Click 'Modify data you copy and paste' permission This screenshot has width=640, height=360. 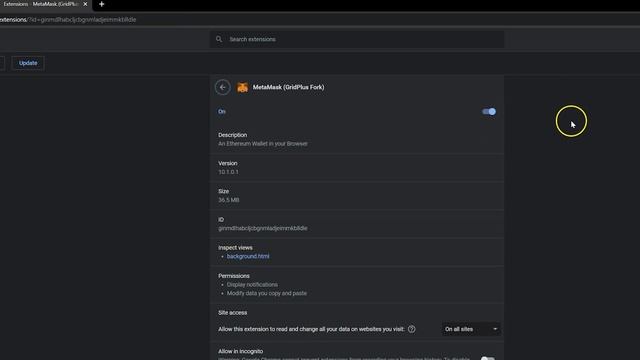tap(267, 293)
